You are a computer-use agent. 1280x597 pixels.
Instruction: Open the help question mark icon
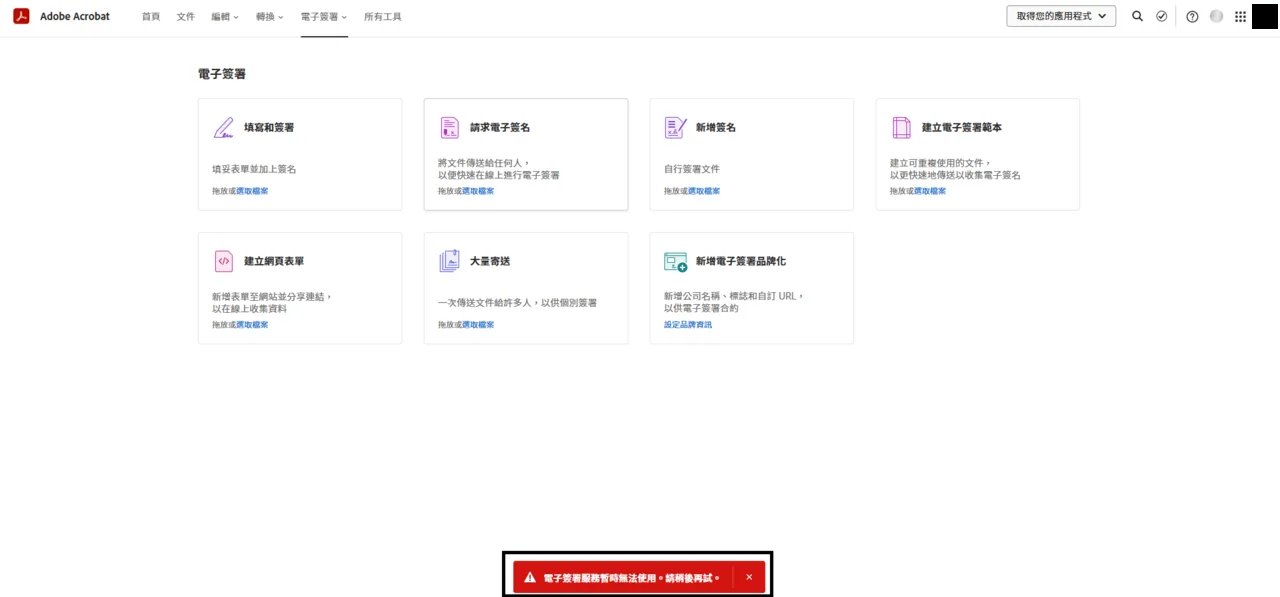tap(1192, 16)
